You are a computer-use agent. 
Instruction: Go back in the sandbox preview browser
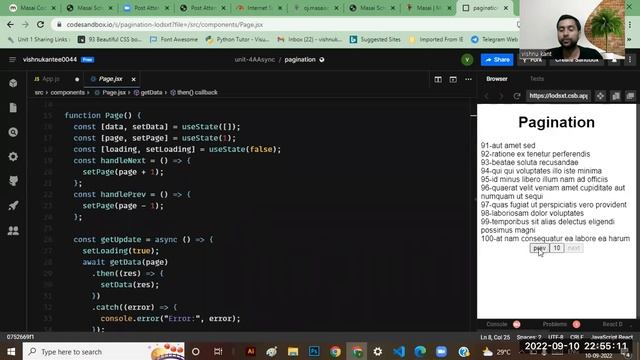point(487,96)
